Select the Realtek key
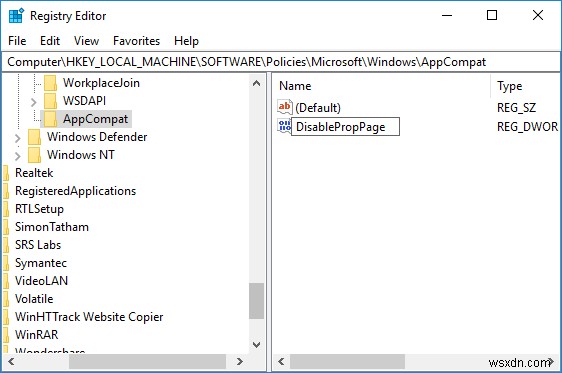562x373 pixels. tap(34, 173)
